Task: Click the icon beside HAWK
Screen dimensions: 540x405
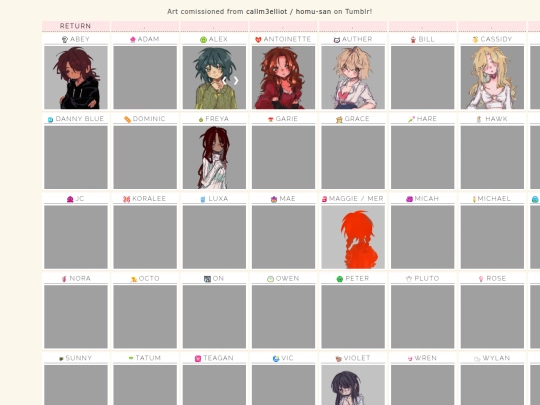Action: point(479,119)
